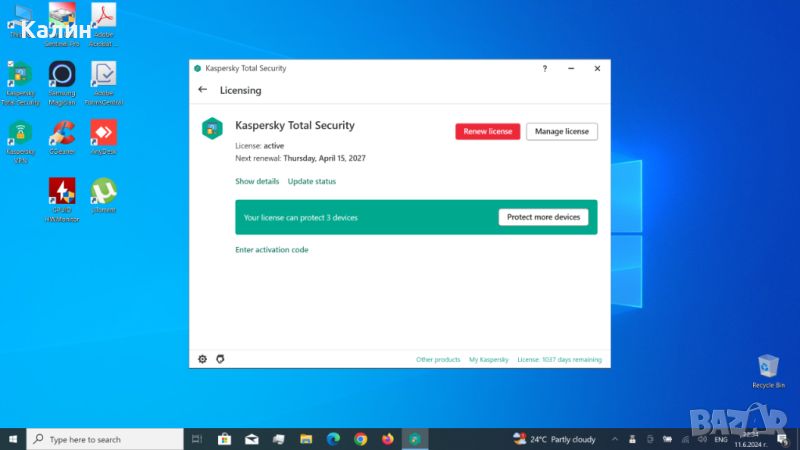Click Protect more devices button
The image size is (800, 450).
tap(543, 217)
